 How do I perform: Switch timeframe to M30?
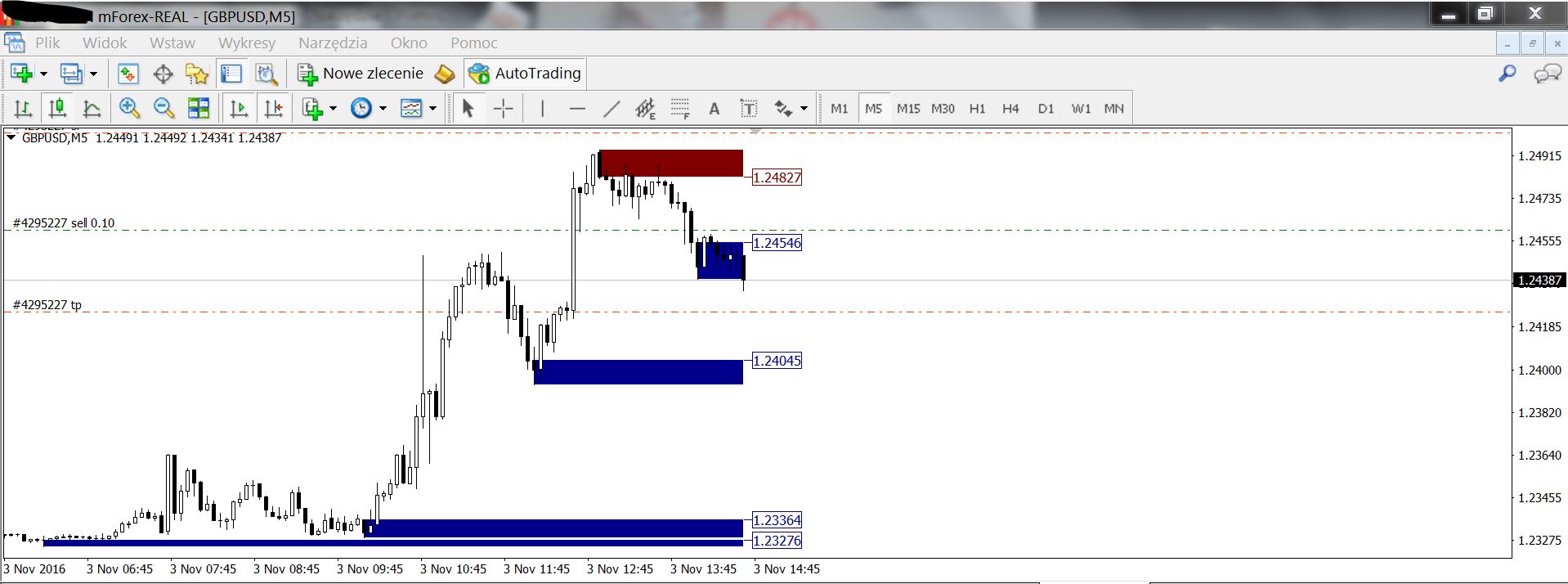click(943, 108)
